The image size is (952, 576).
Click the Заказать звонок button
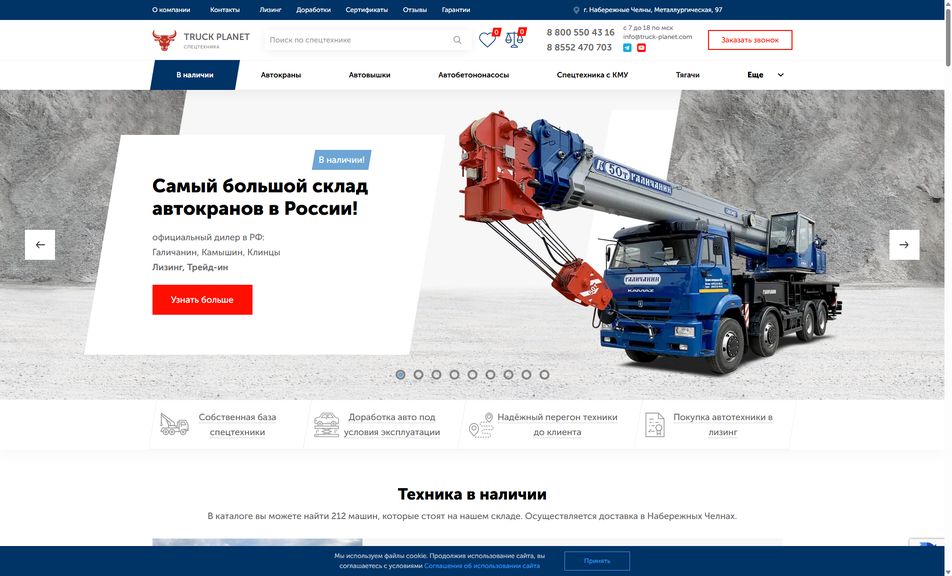750,40
